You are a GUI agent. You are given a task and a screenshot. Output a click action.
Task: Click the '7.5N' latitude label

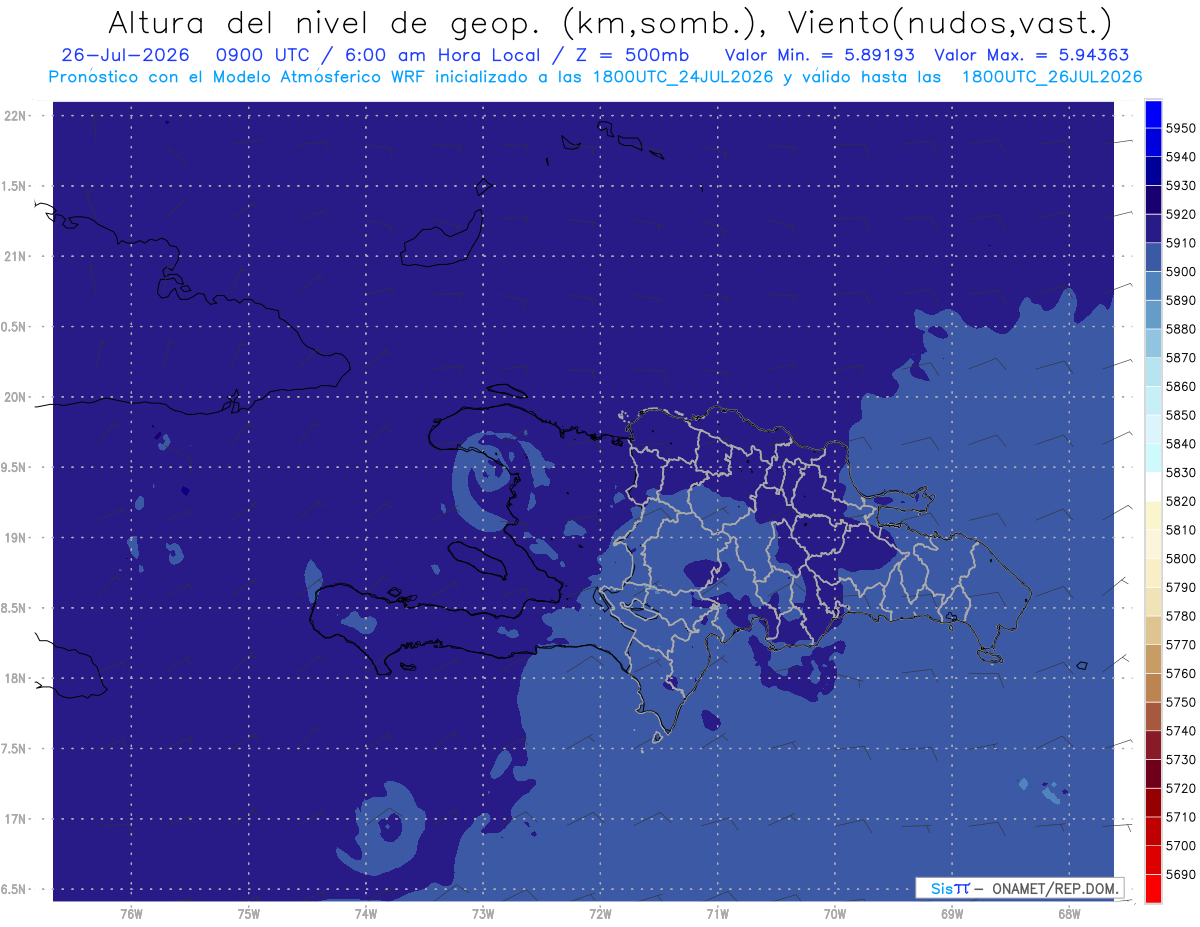click(x=13, y=748)
